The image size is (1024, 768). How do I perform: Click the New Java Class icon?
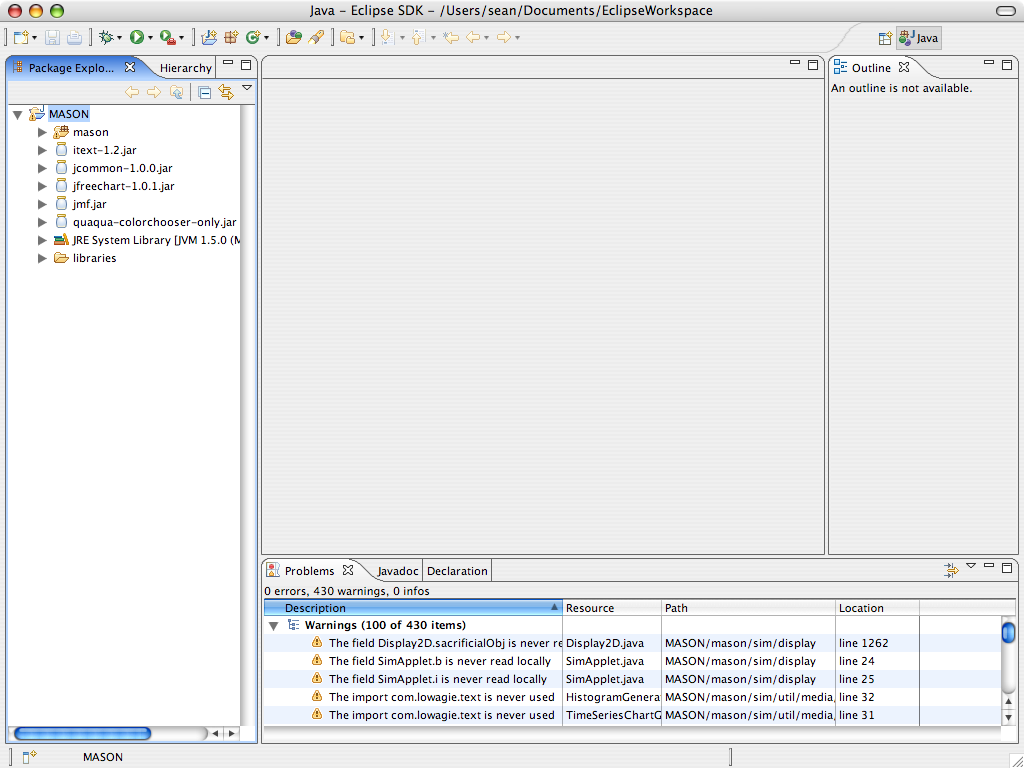253,37
